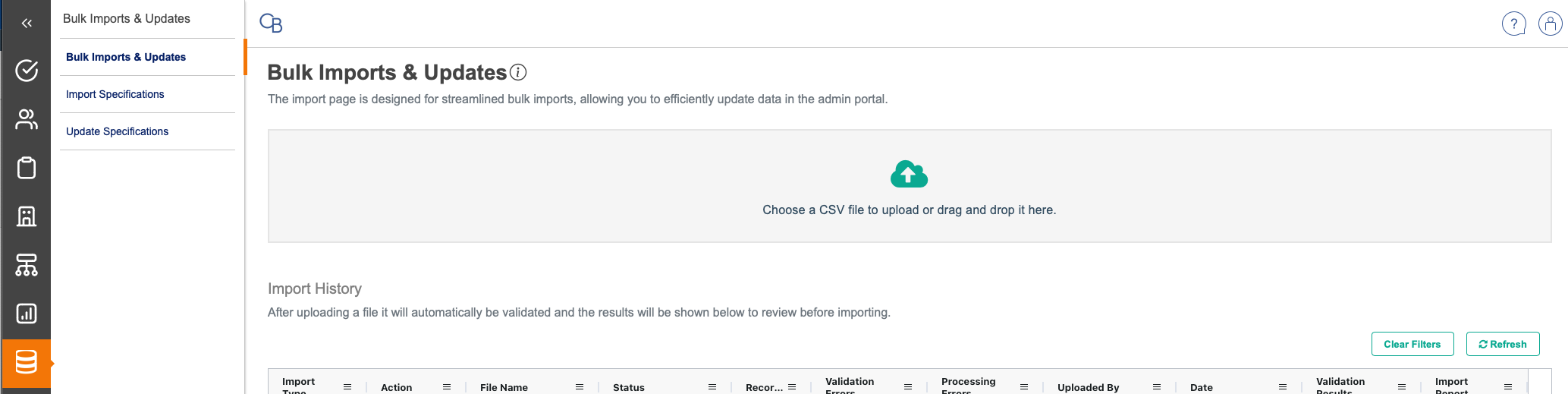Image resolution: width=1568 pixels, height=394 pixels.
Task: Click the CSV upload drop zone
Action: [x=909, y=186]
